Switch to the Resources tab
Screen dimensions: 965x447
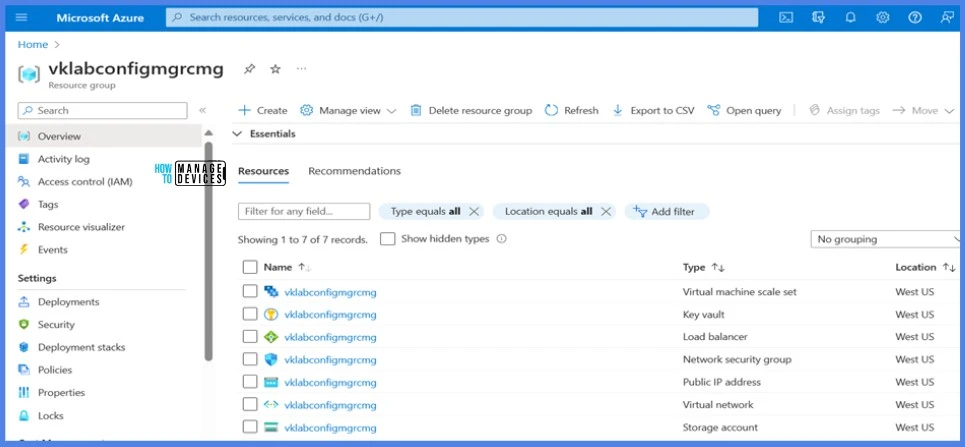[263, 171]
